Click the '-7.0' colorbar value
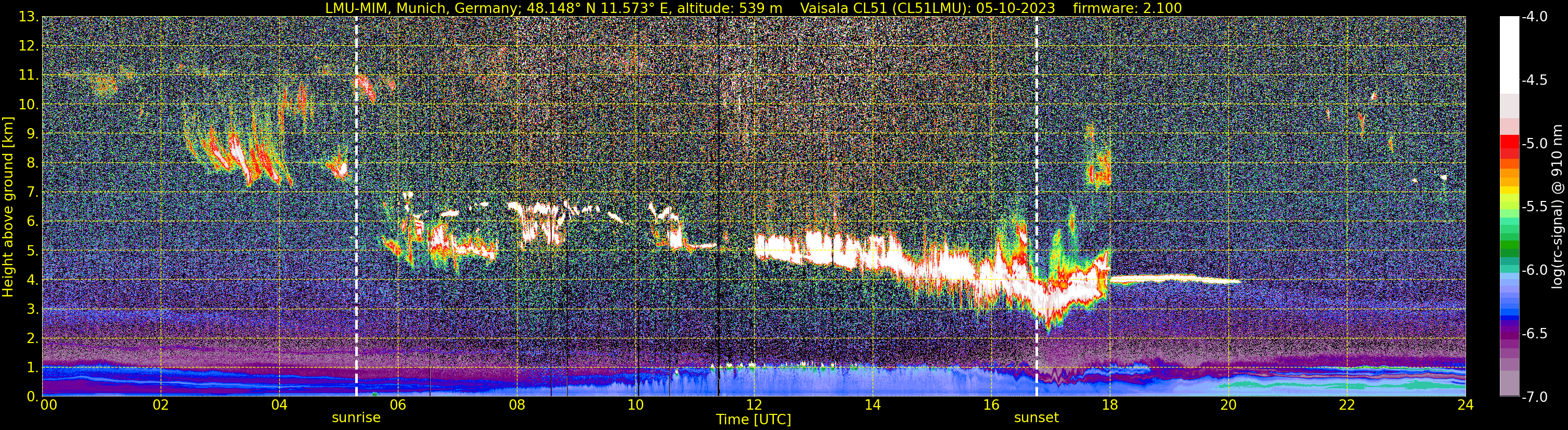 (1534, 397)
